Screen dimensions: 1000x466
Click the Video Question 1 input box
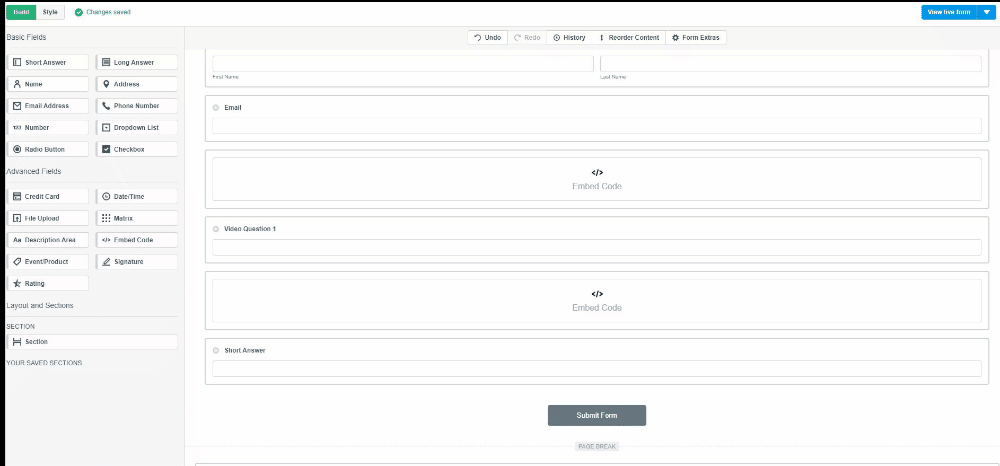tap(597, 247)
